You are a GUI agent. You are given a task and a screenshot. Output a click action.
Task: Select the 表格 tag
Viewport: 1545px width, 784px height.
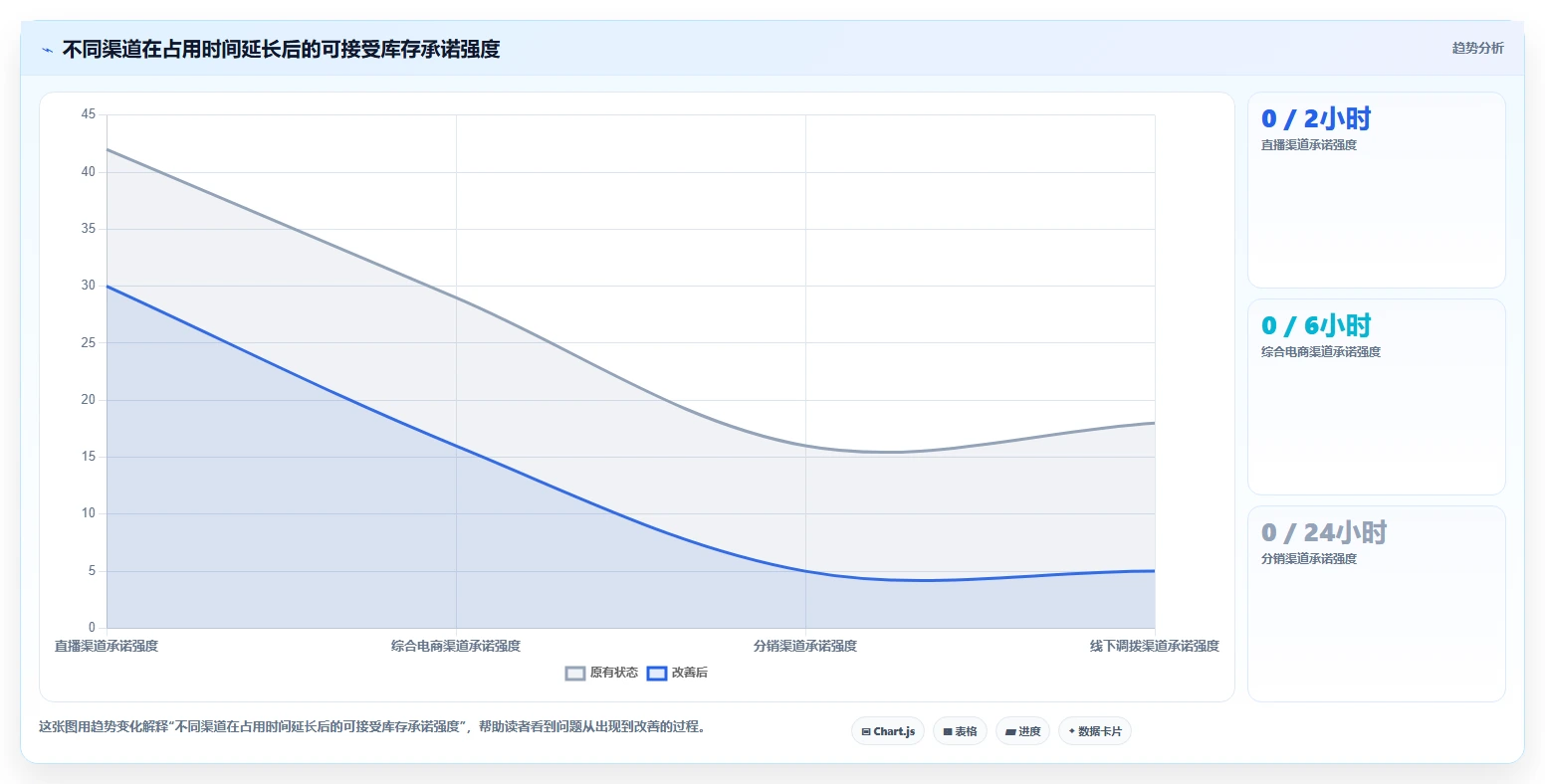961,731
